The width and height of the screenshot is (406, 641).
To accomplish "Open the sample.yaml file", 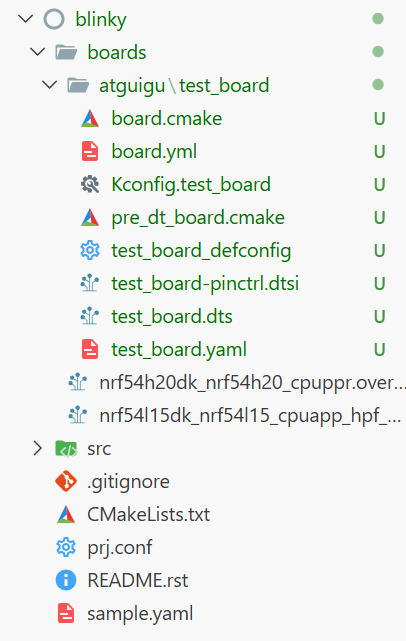I will (140, 614).
